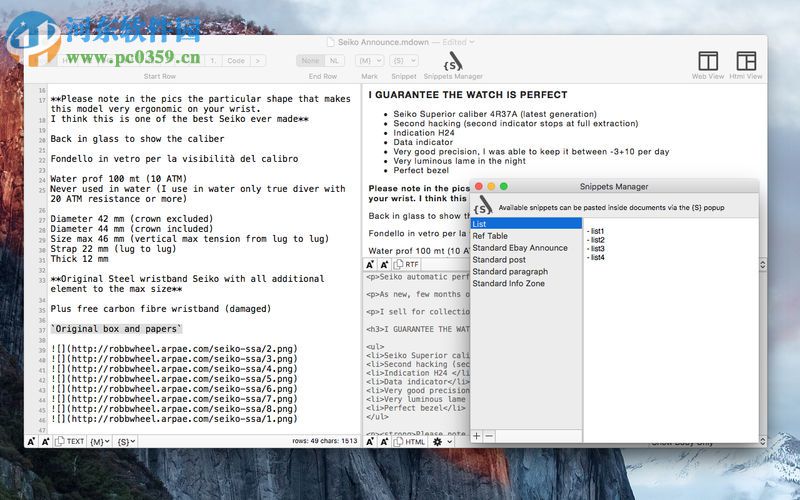Open the {S} popup in the editor bottom bar
Image resolution: width=800 pixels, height=500 pixels.
click(126, 441)
